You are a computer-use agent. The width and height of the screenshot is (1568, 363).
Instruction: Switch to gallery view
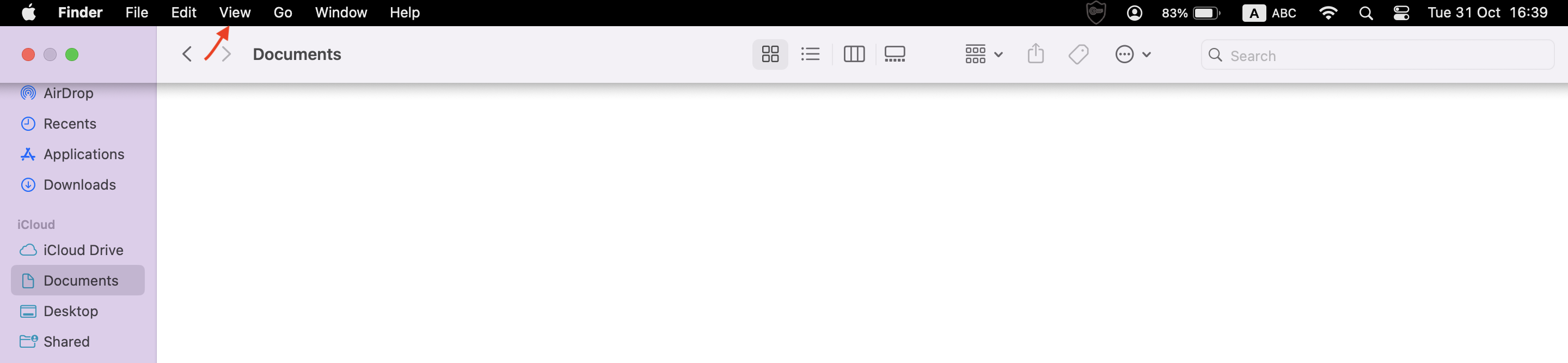click(x=895, y=54)
